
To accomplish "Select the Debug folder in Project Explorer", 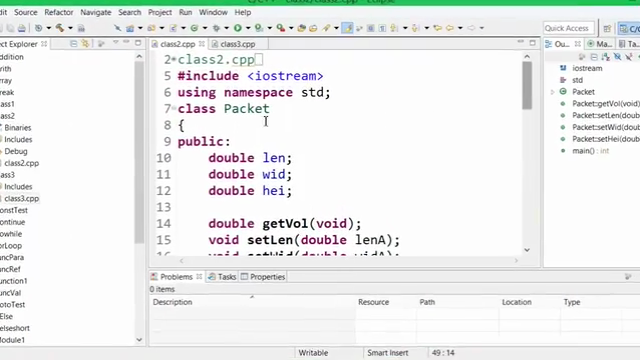I will click(16, 151).
